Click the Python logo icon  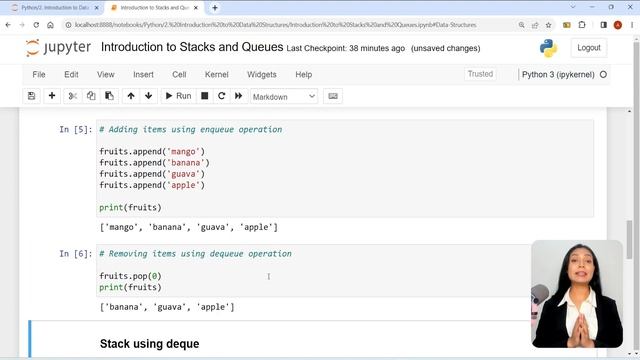pos(548,48)
